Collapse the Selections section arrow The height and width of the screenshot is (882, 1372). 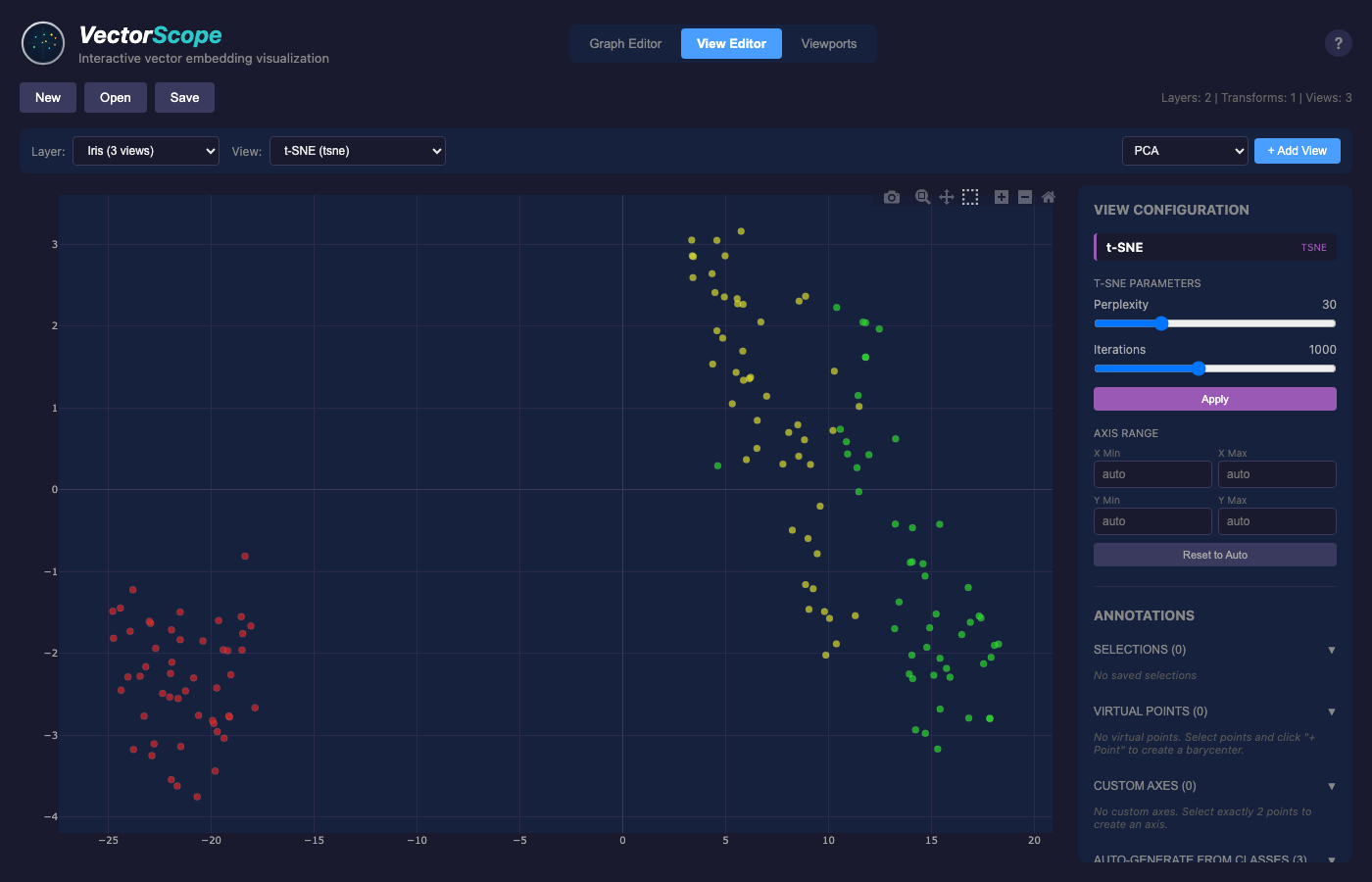pos(1331,650)
